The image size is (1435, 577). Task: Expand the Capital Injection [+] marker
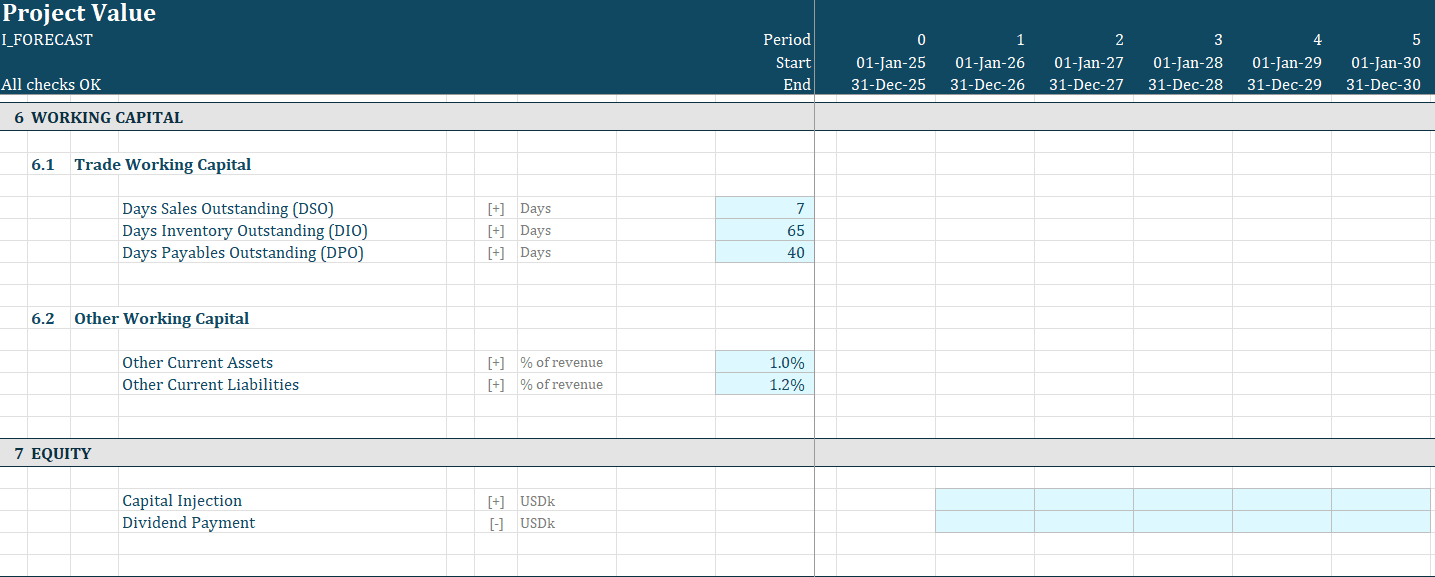[496, 500]
